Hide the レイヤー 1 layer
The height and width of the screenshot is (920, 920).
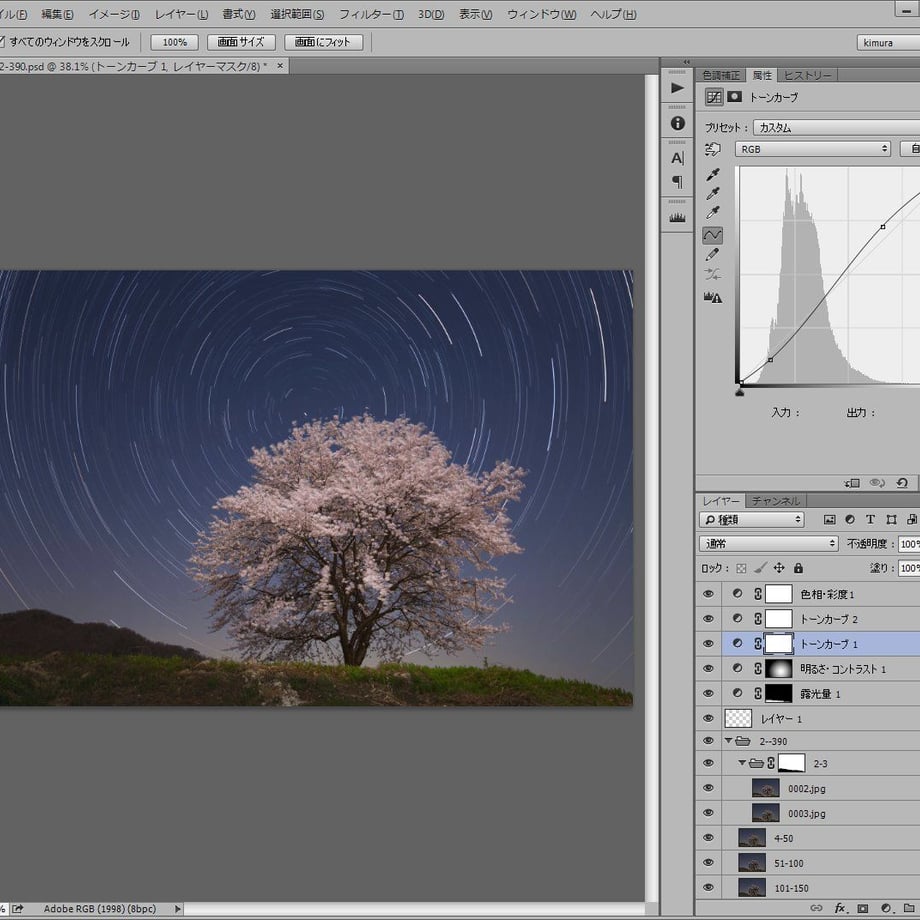pyautogui.click(x=708, y=718)
